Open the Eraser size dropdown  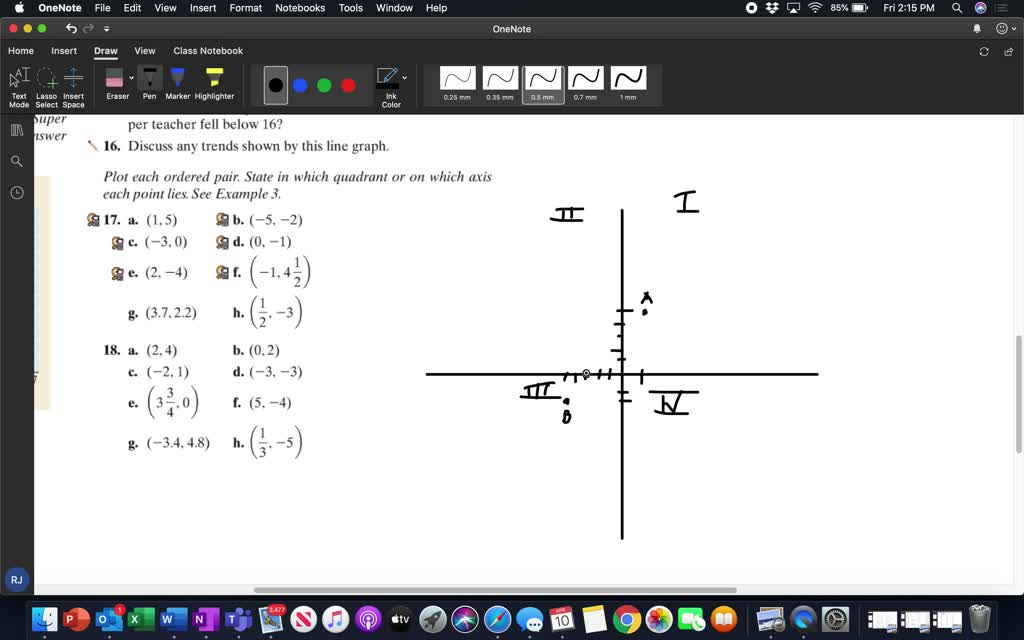point(131,76)
